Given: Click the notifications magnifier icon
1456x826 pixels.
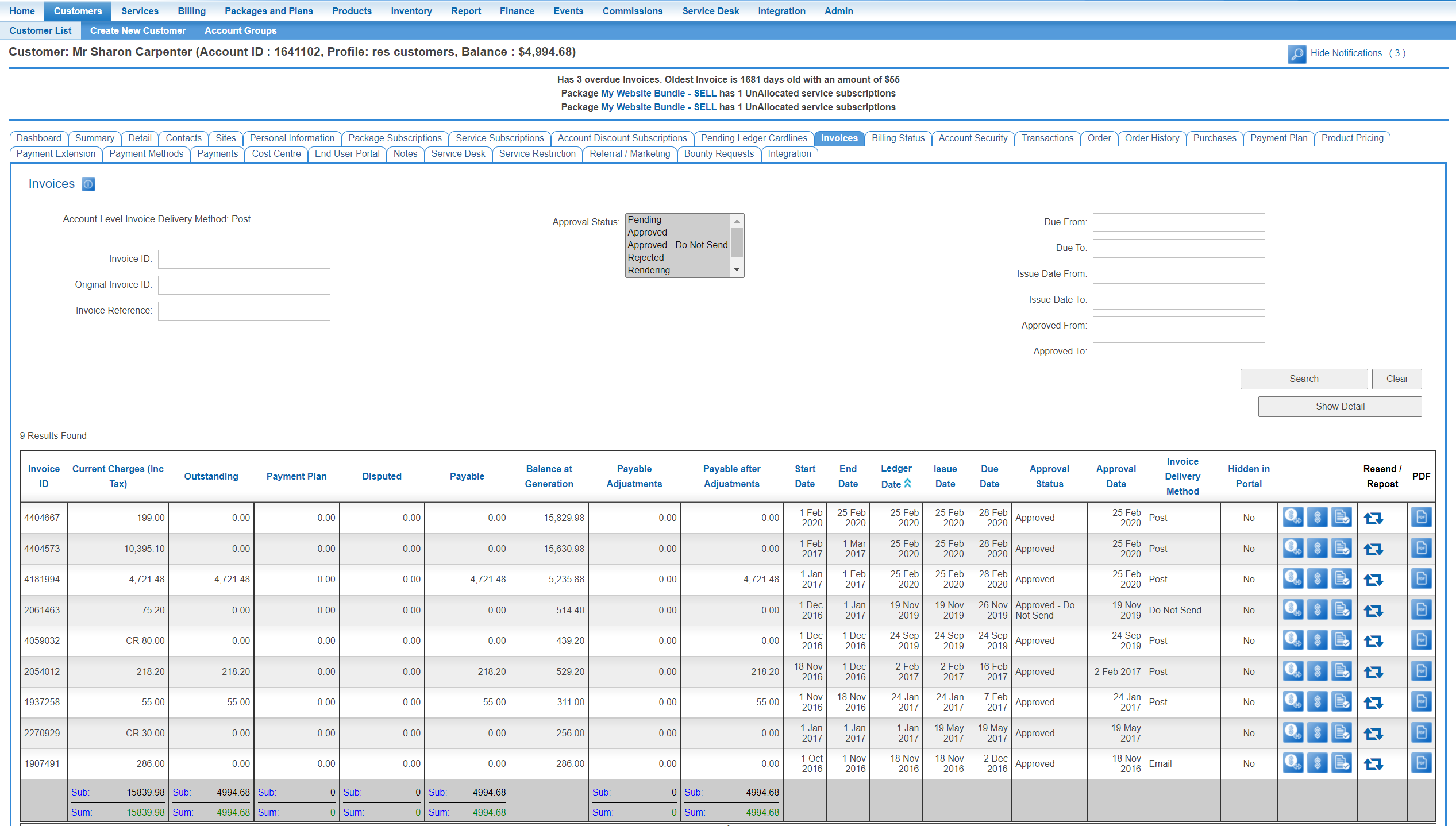Looking at the screenshot, I should point(1296,54).
